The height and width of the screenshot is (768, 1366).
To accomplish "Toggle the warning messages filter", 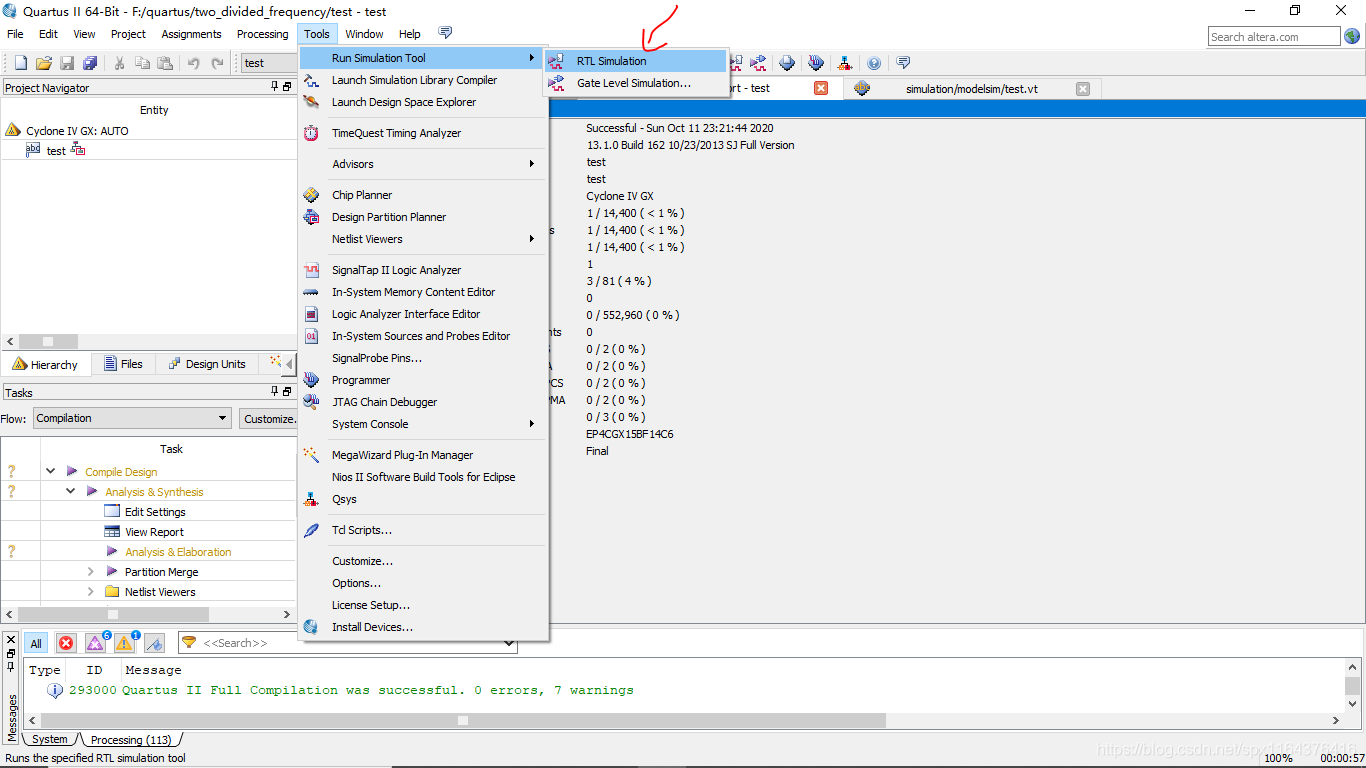I will coord(125,643).
